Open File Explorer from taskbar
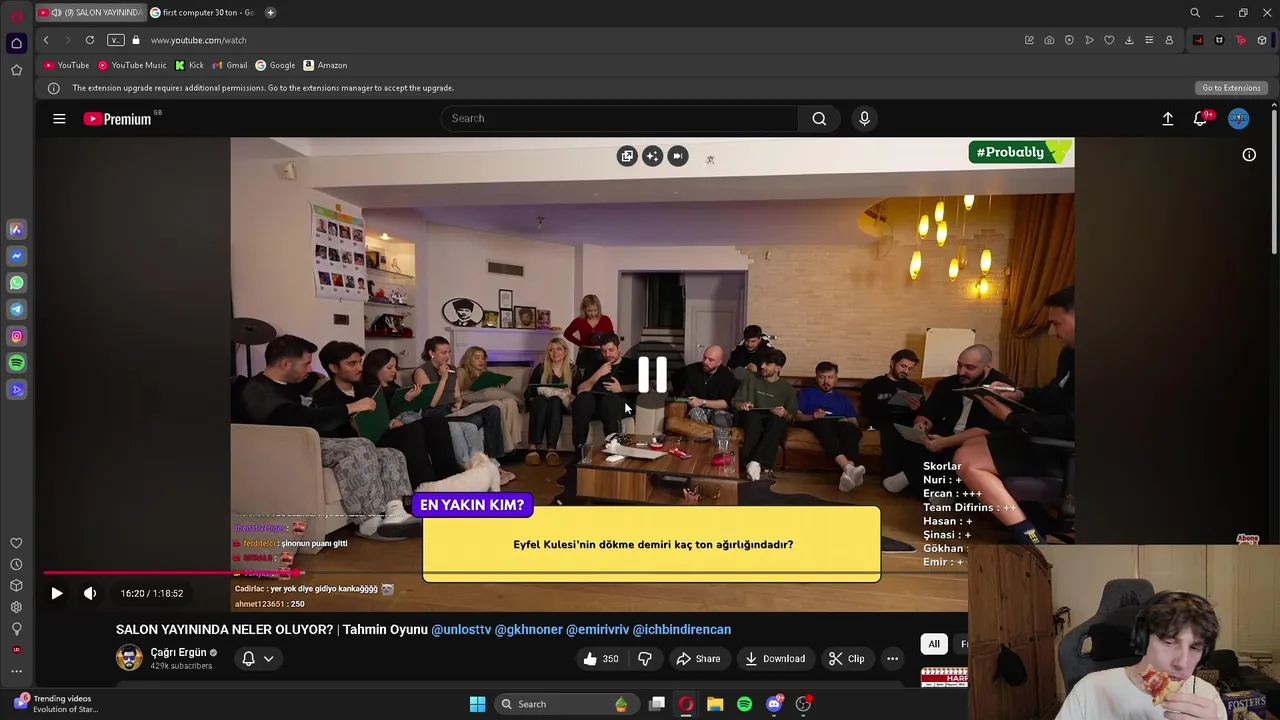 click(x=715, y=704)
